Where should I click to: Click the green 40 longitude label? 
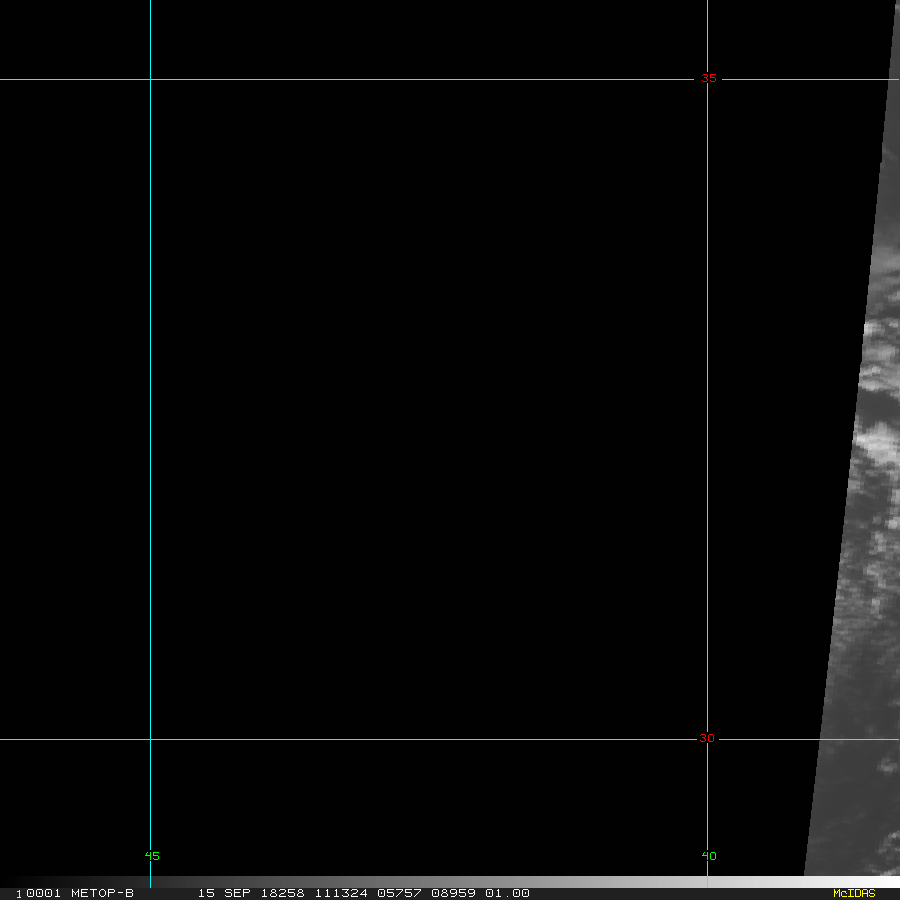click(x=709, y=855)
